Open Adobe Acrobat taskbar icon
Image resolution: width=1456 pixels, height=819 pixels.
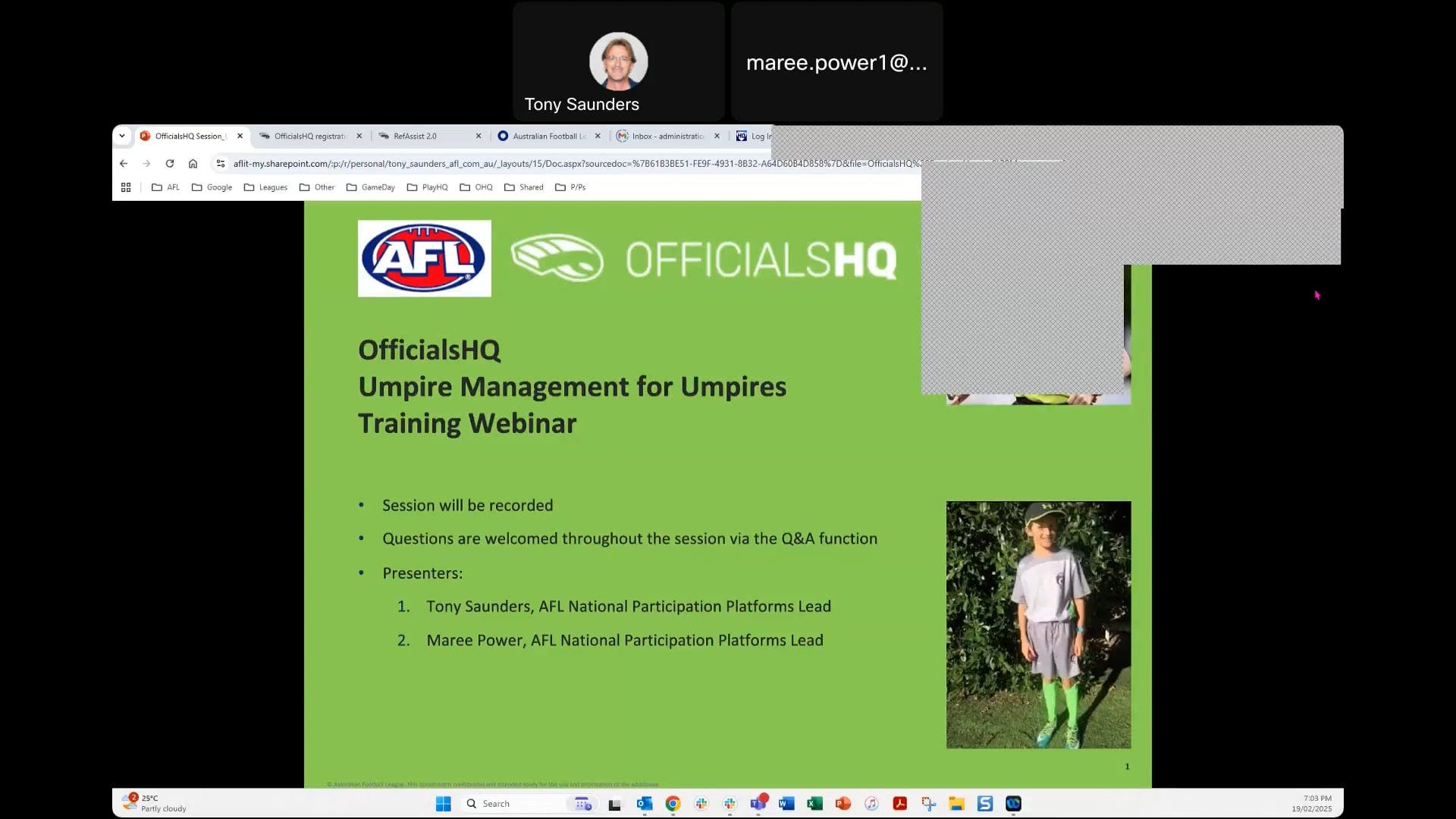click(900, 804)
